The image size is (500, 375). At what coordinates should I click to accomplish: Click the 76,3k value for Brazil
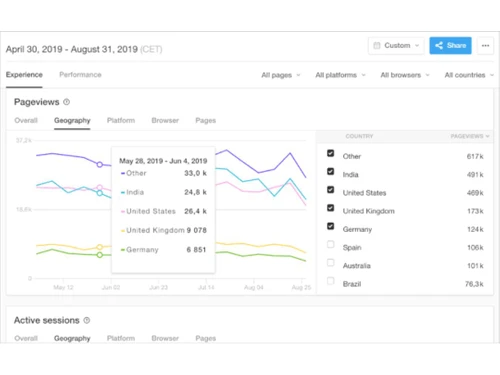coord(474,284)
